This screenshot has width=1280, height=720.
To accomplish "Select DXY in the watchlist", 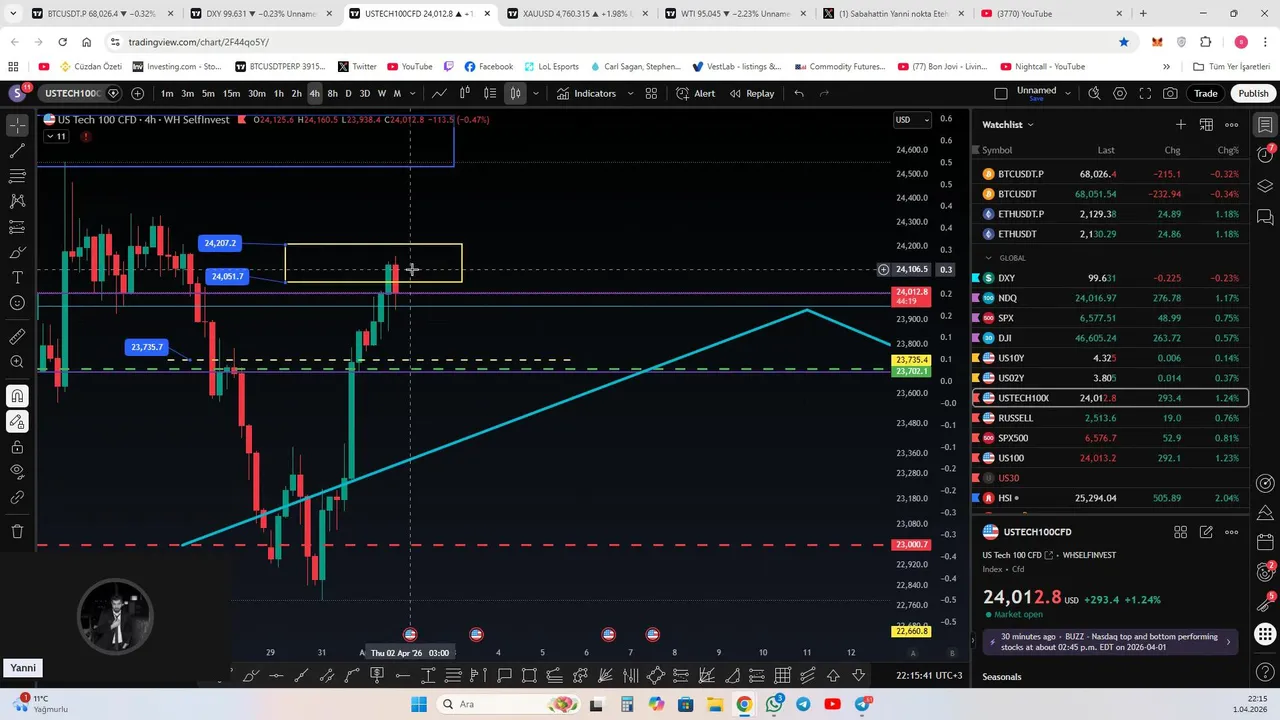I will pyautogui.click(x=1110, y=278).
